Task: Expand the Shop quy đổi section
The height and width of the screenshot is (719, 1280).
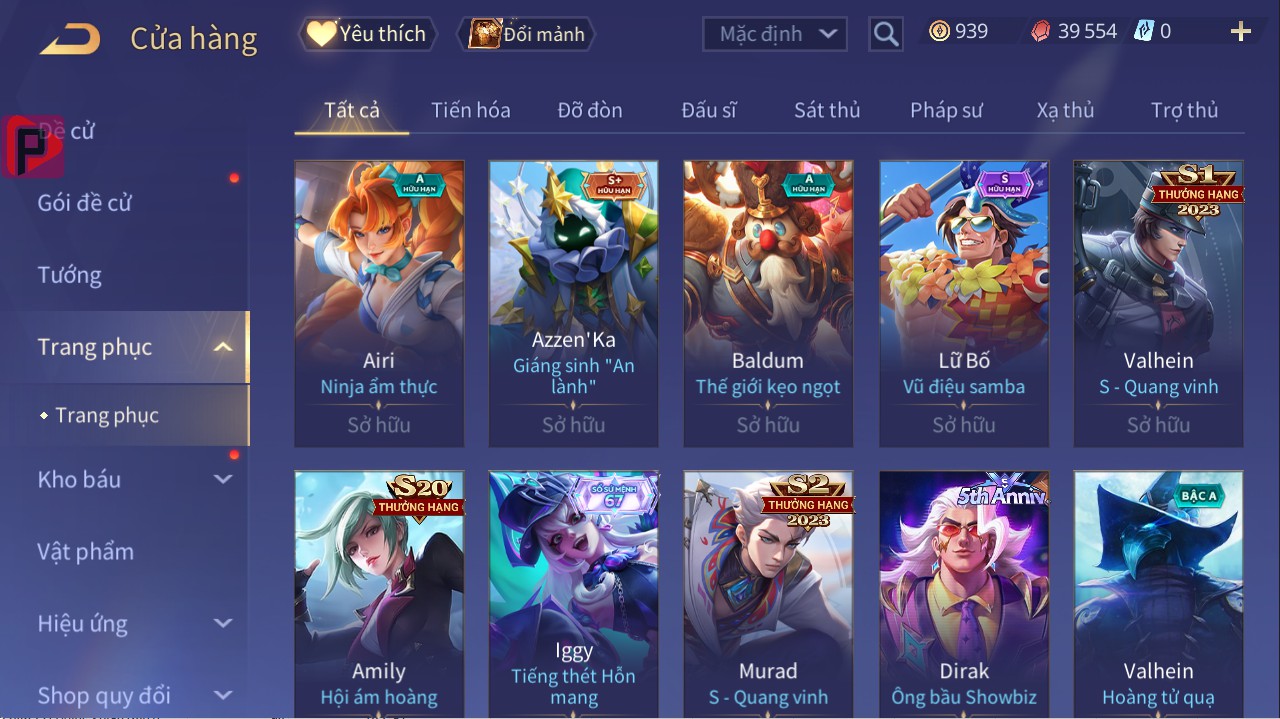Action: tap(223, 695)
